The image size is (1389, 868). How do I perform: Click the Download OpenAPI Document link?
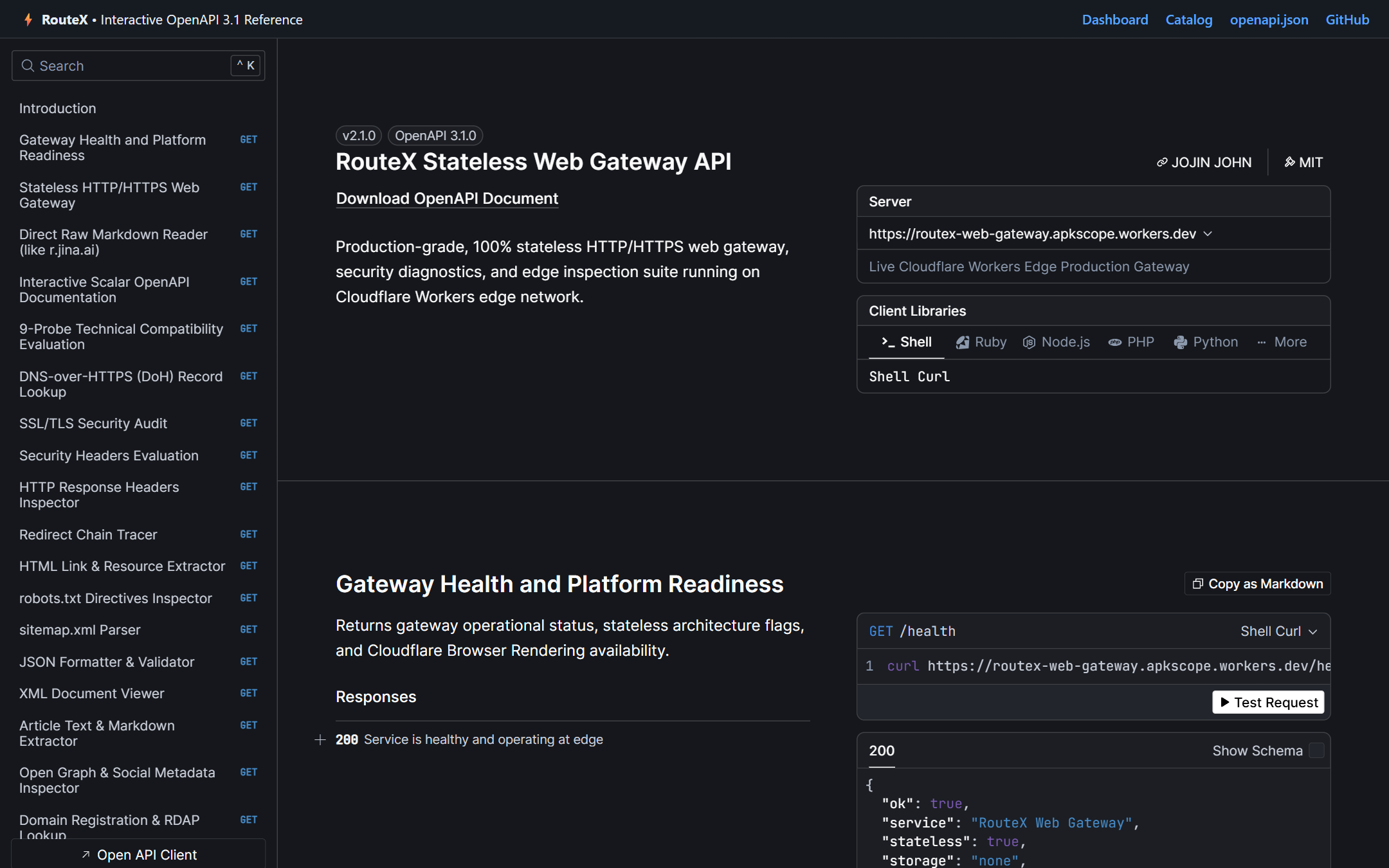[447, 199]
